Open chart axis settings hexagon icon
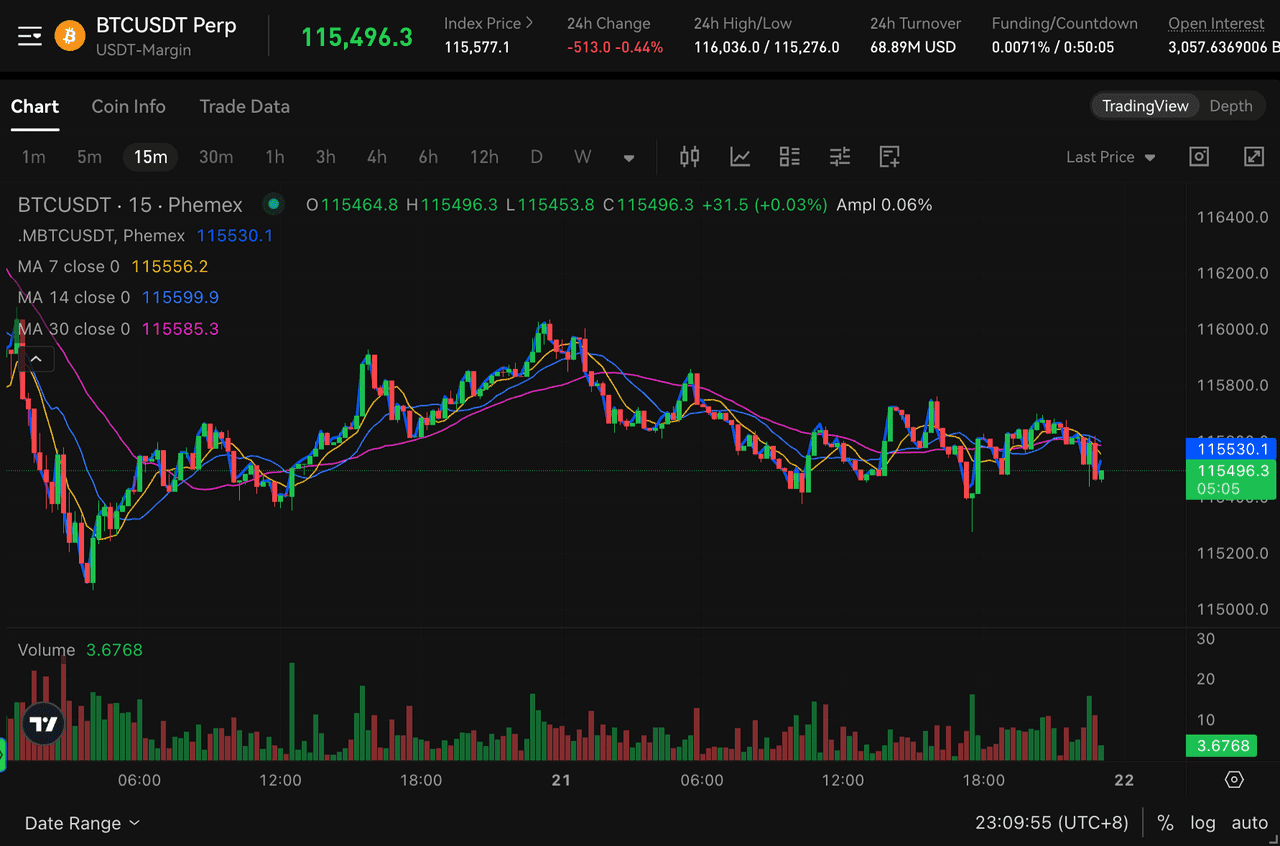 1234,779
